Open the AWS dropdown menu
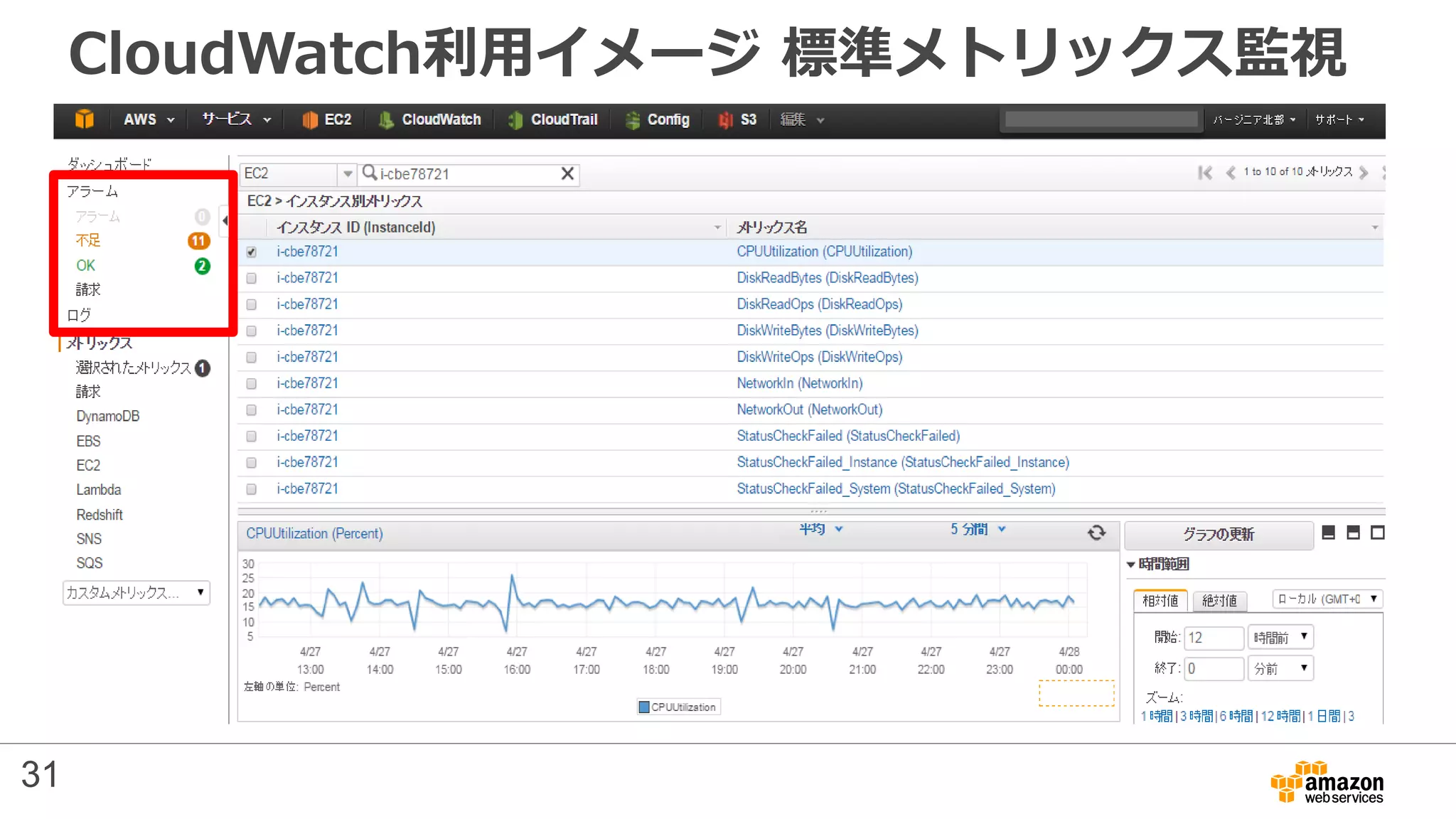1456x819 pixels. [149, 119]
